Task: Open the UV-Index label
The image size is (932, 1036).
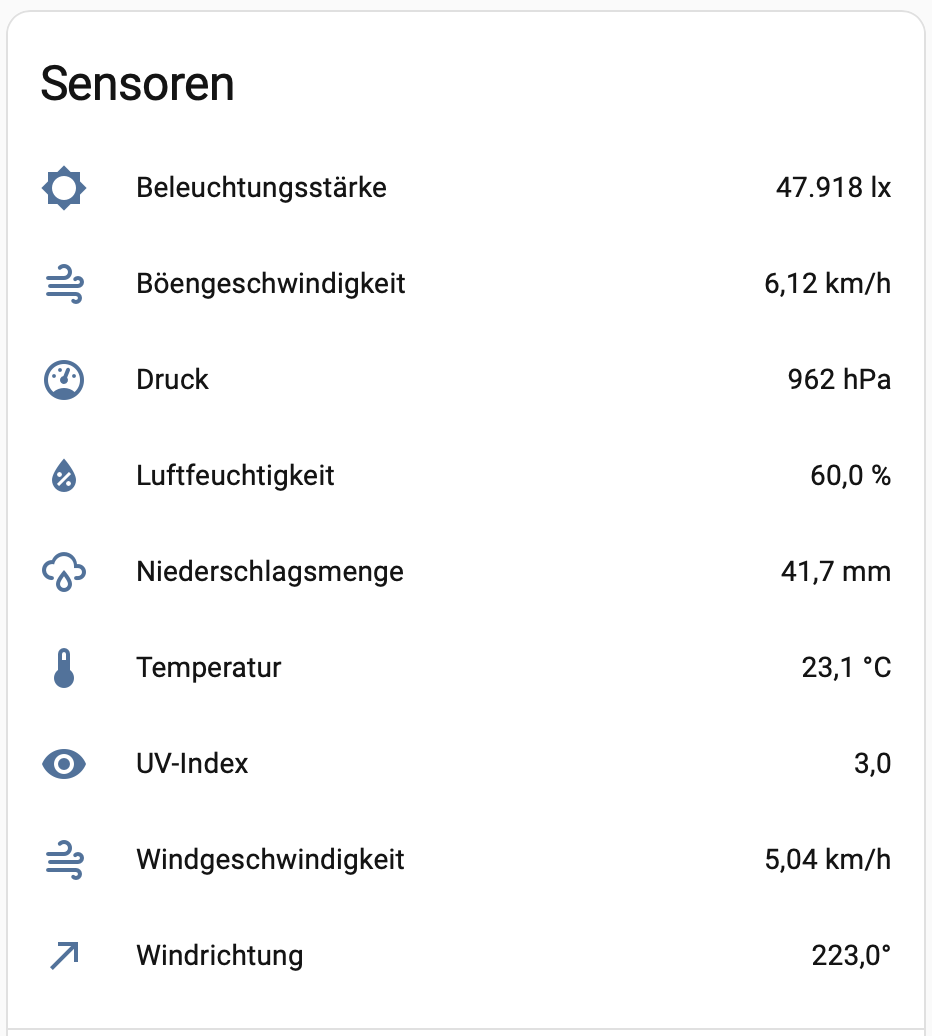Action: (x=192, y=764)
